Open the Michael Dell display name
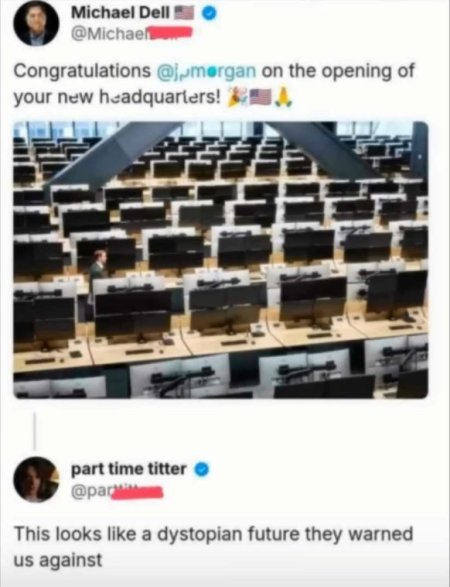Screen dimensions: 450x587 [121, 13]
